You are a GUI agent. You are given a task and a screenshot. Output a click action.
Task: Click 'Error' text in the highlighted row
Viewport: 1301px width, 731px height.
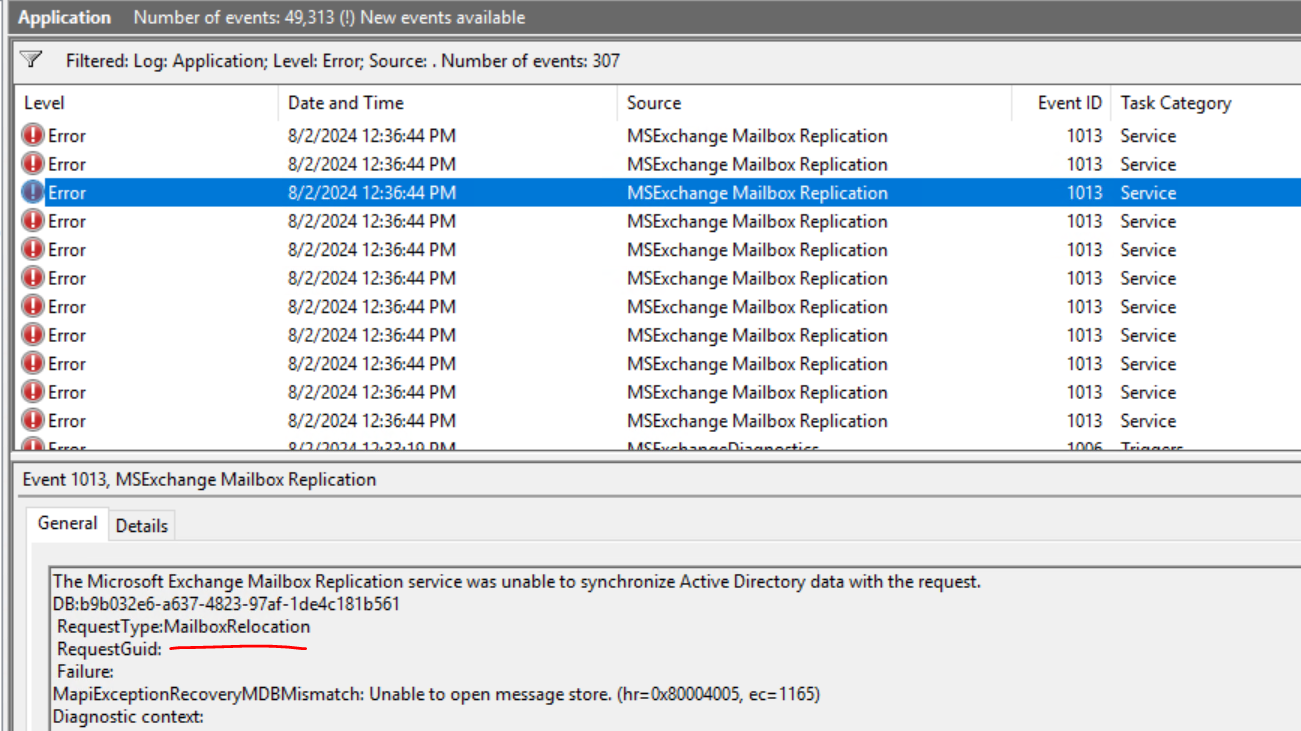click(x=67, y=193)
